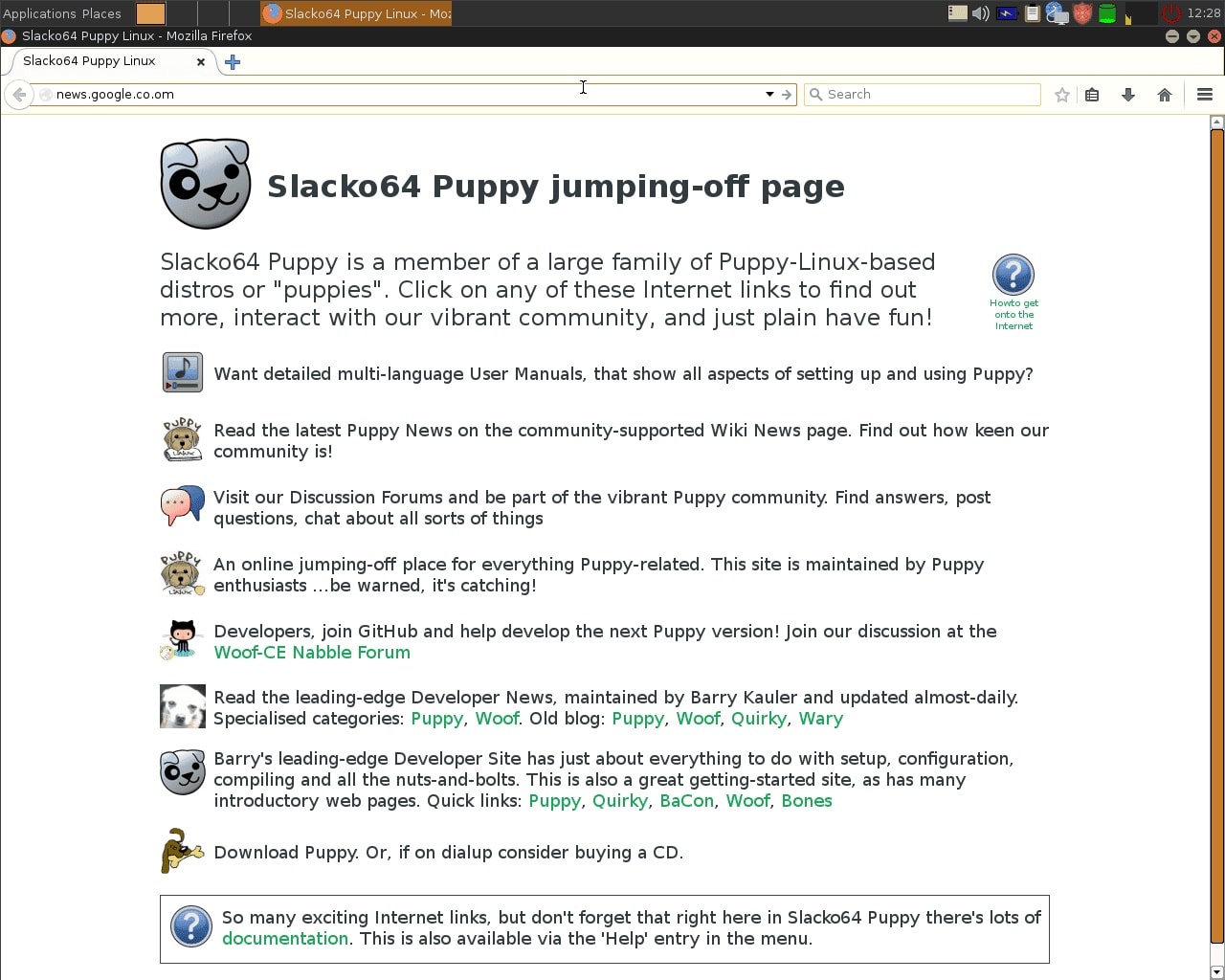Open a new tab with the plus icon
Image resolution: width=1225 pixels, height=980 pixels.
[233, 61]
